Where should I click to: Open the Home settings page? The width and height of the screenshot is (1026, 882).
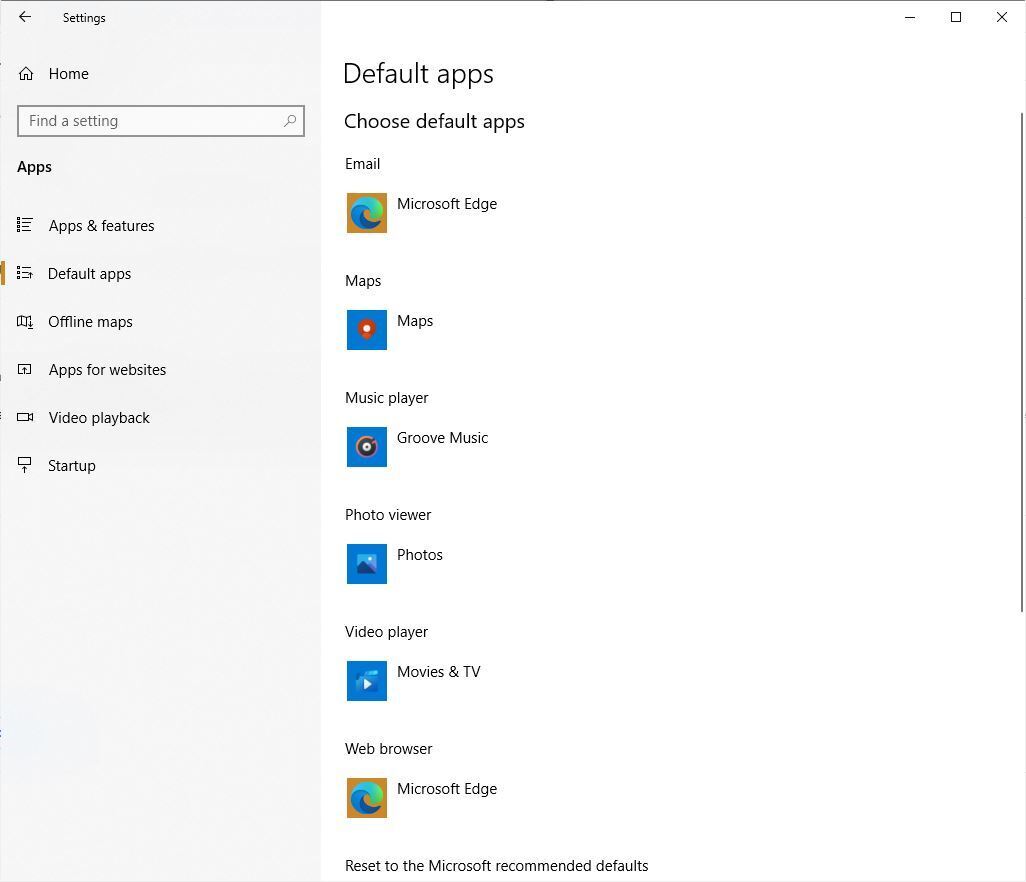69,73
